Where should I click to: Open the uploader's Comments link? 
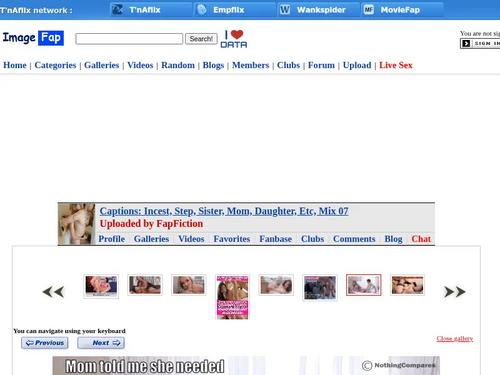354,239
